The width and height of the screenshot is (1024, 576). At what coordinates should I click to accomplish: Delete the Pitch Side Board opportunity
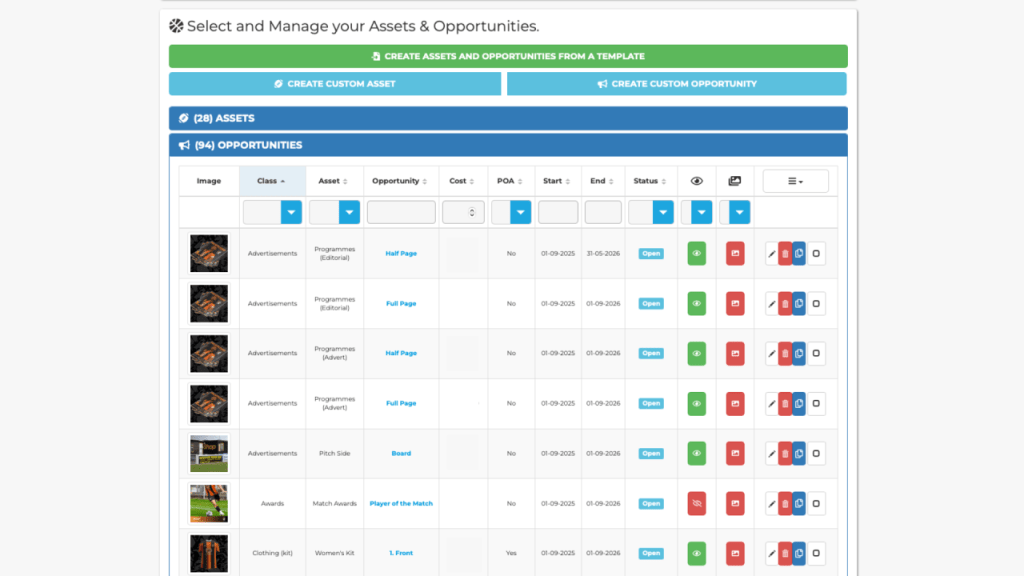click(785, 454)
